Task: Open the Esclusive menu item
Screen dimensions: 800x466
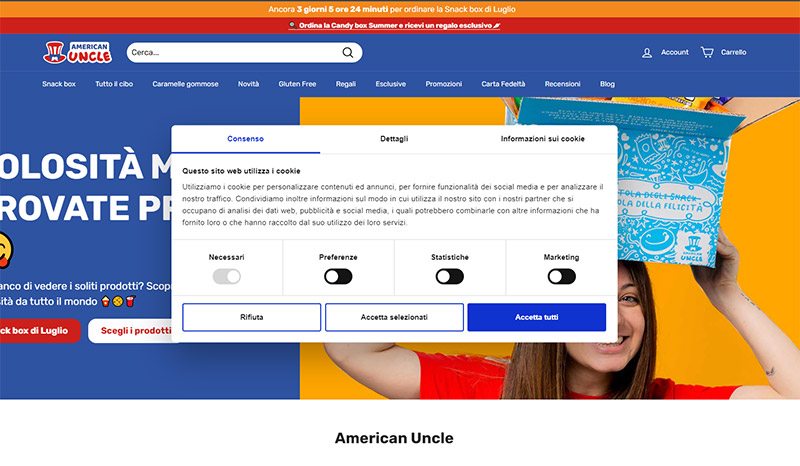Action: (391, 84)
